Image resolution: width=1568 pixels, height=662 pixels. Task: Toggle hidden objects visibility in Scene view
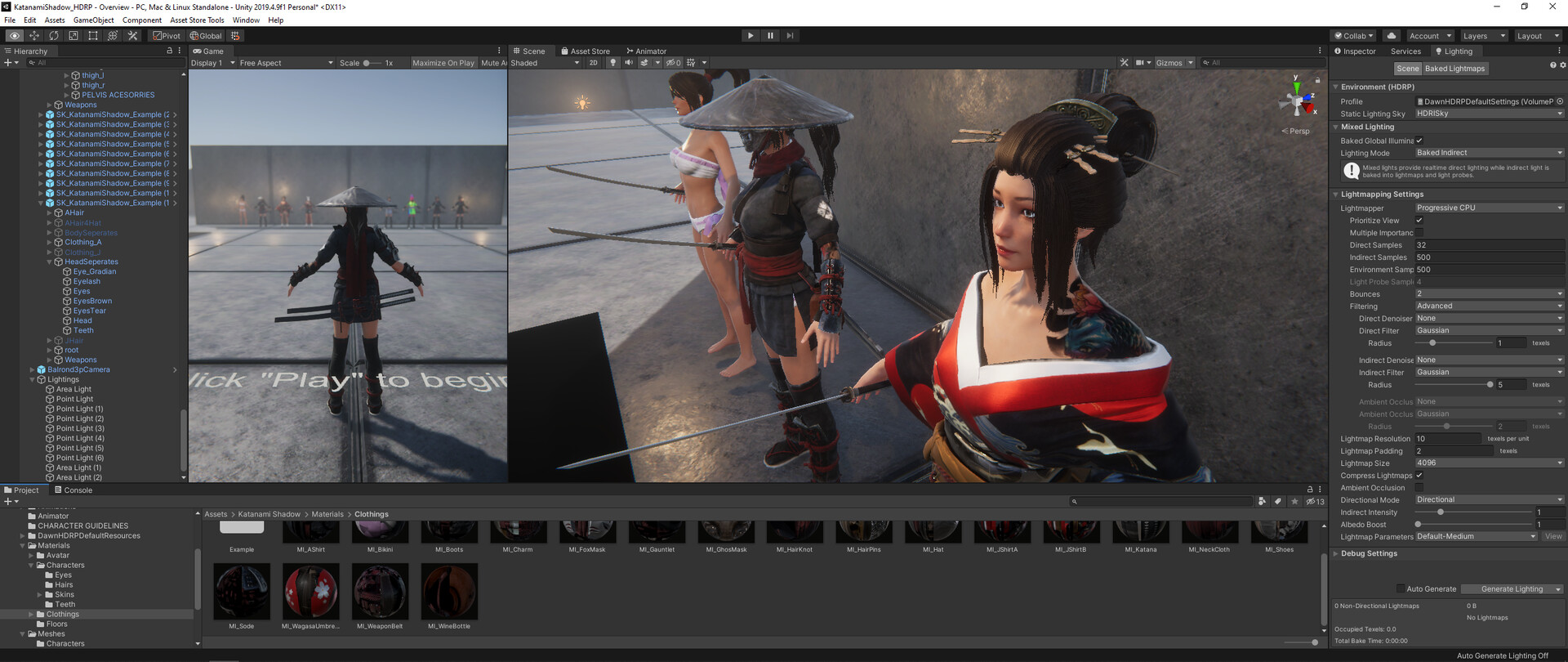674,63
